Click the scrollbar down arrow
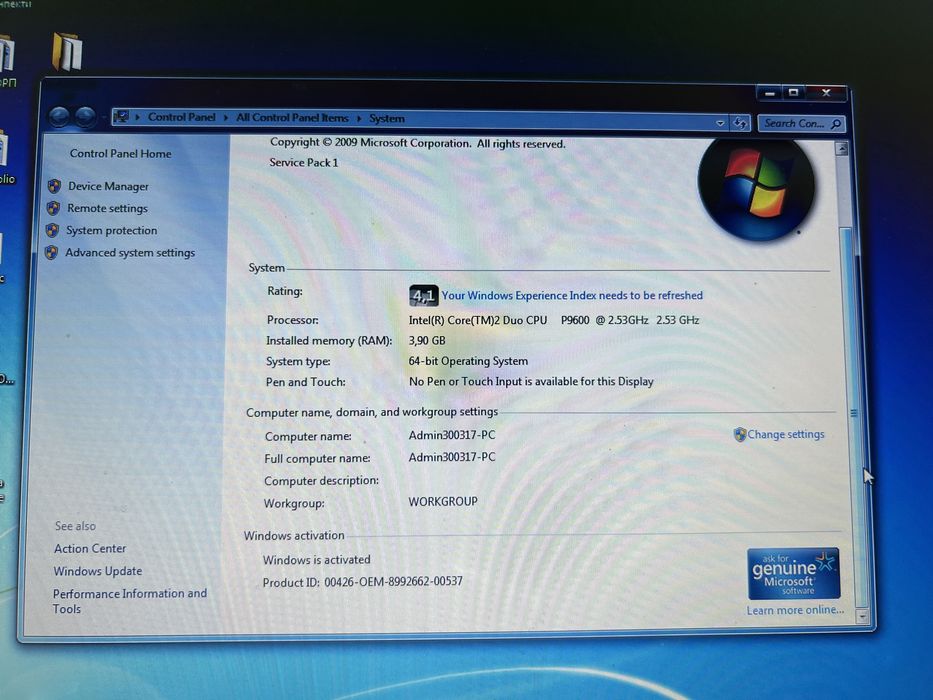 pyautogui.click(x=862, y=617)
